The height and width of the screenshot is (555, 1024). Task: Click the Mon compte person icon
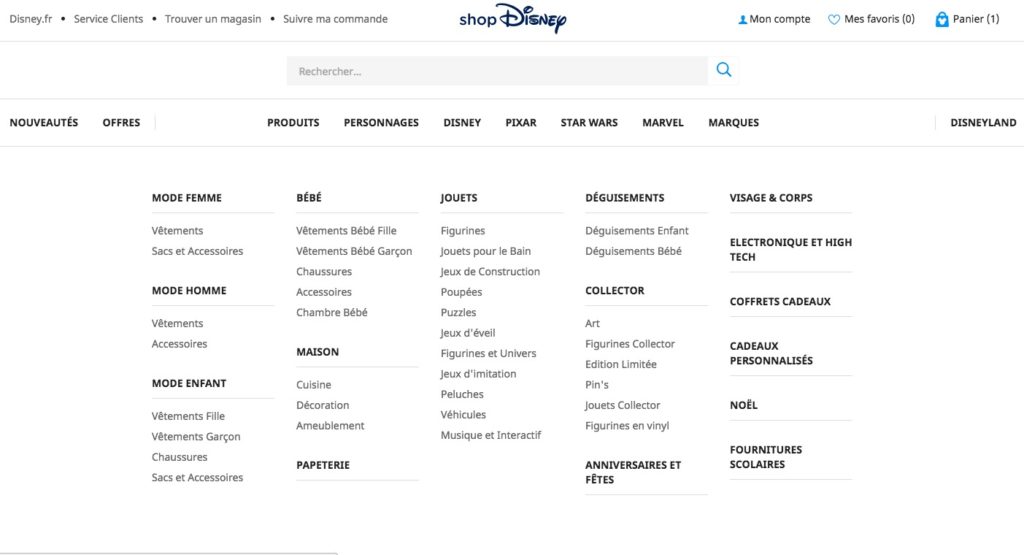742,19
